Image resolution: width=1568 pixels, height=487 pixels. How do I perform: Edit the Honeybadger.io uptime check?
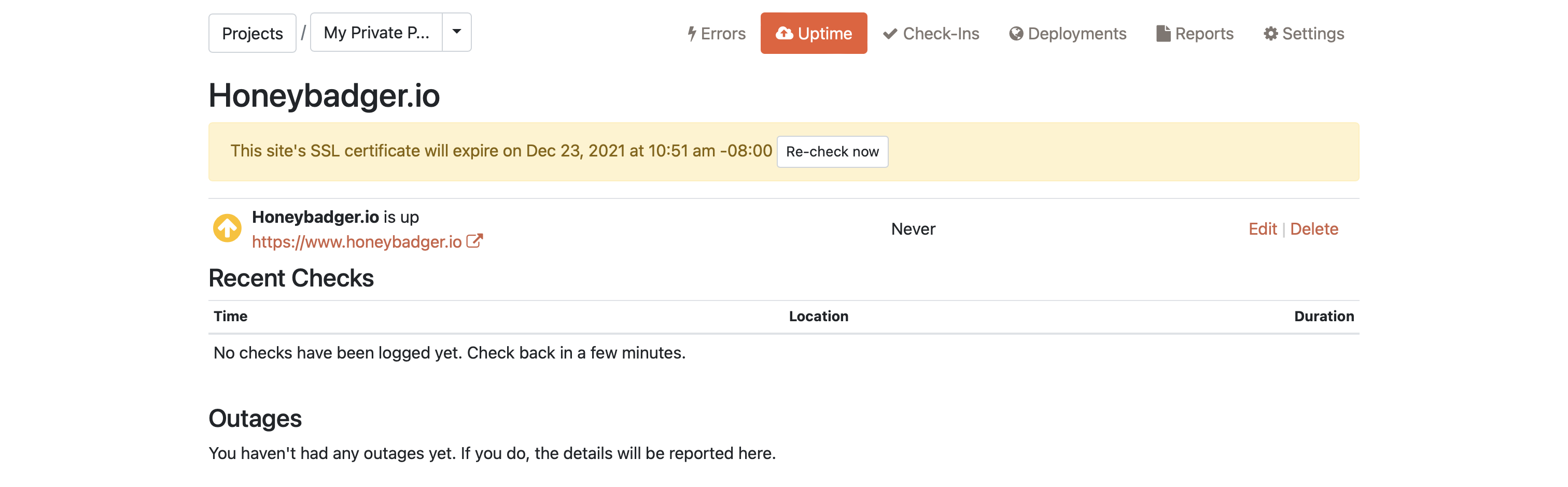1263,229
